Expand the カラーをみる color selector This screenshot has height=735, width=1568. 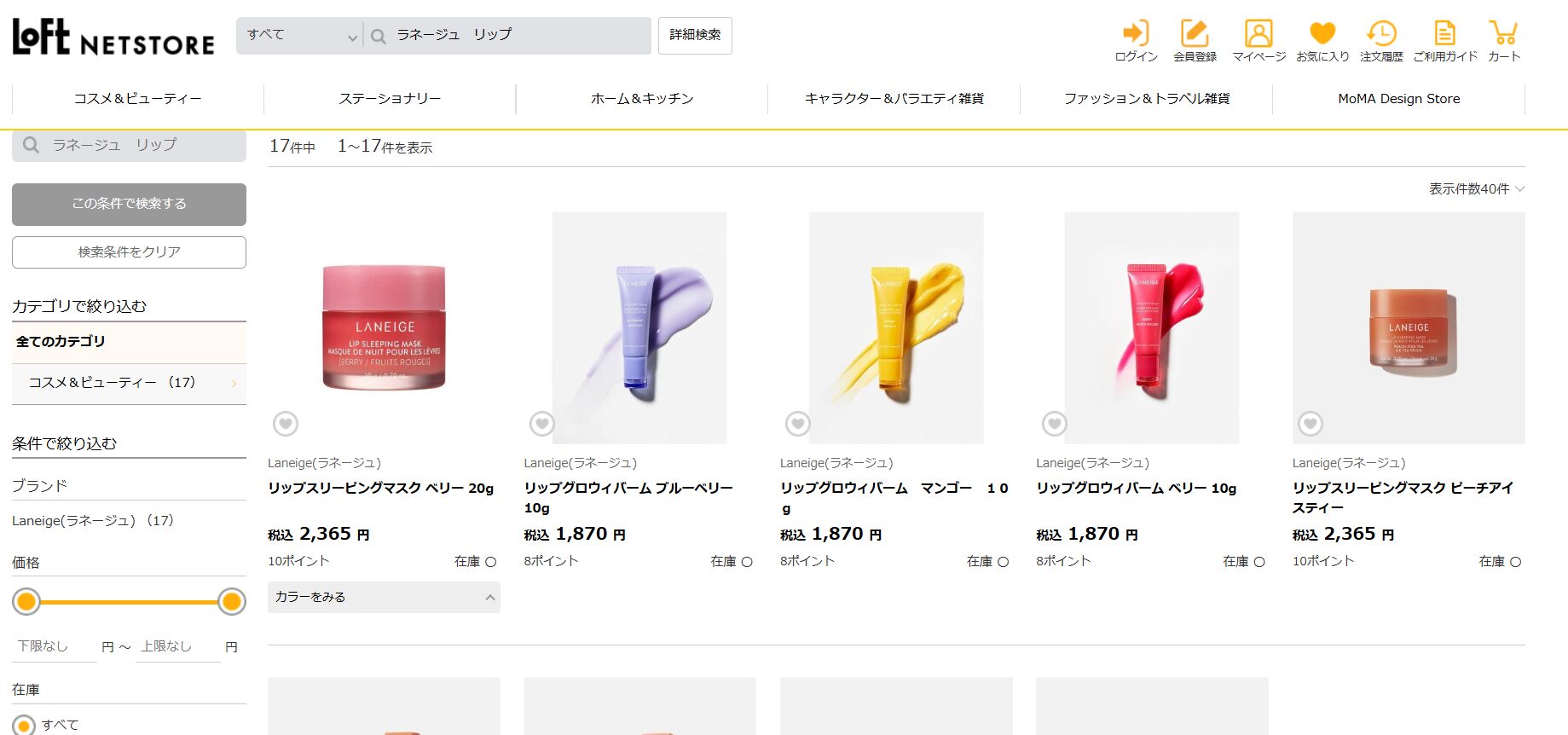[384, 597]
